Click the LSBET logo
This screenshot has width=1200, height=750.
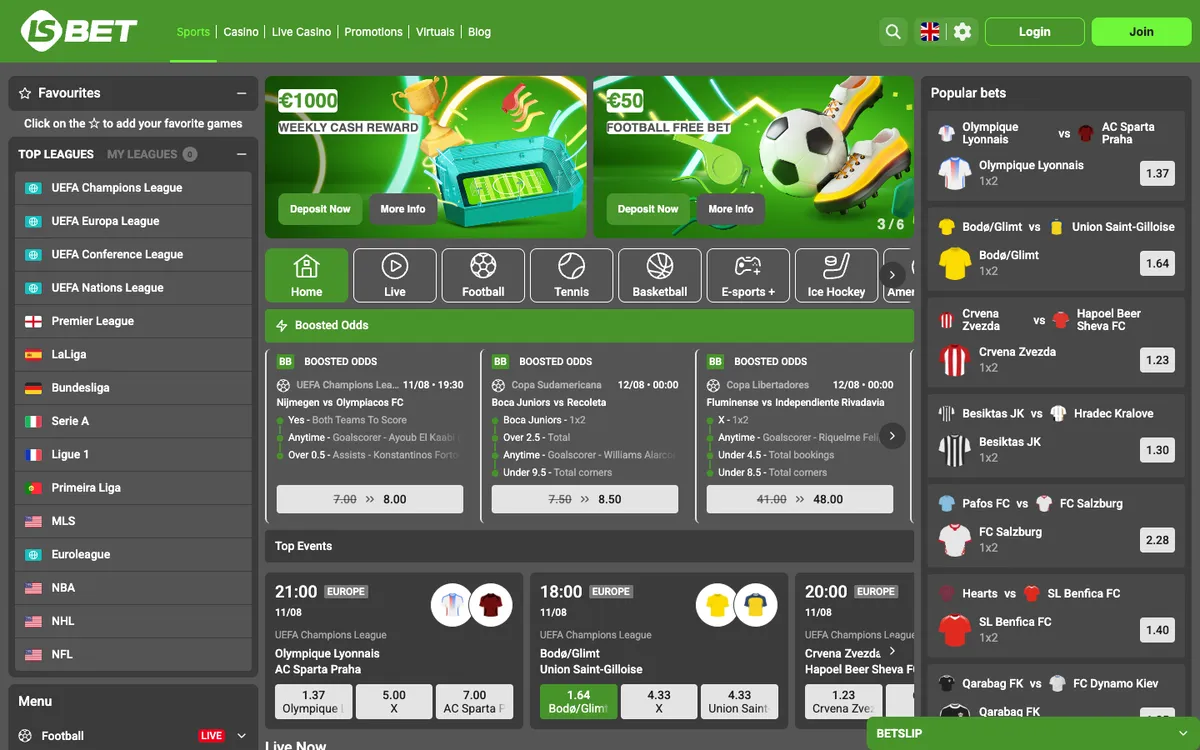tap(78, 31)
